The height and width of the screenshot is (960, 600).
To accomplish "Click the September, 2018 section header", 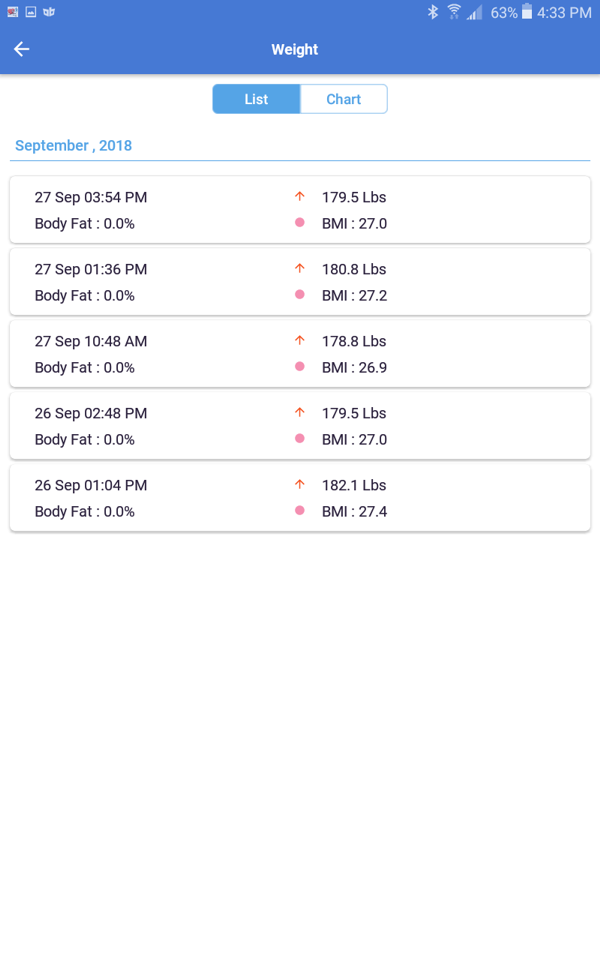I will 74,146.
